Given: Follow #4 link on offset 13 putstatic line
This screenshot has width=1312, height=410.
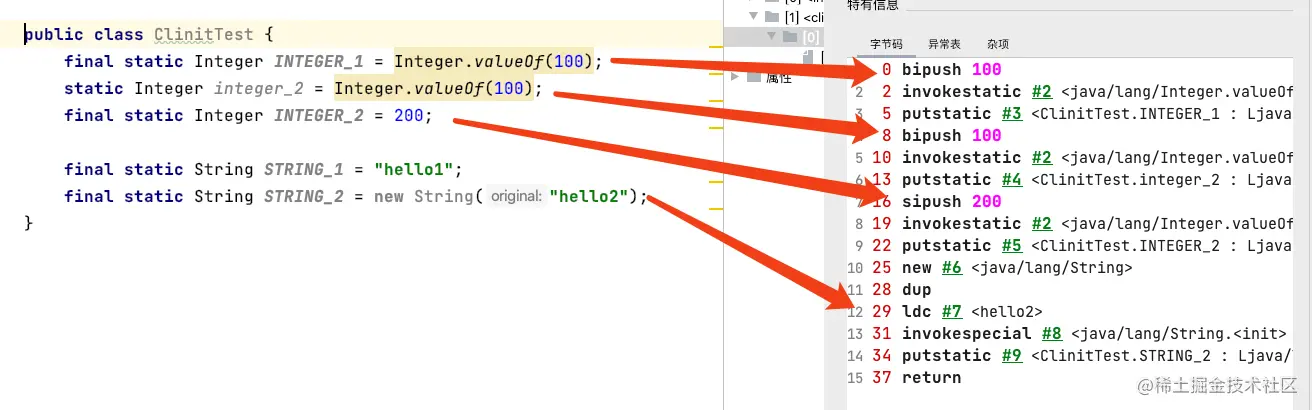Looking at the screenshot, I should point(1011,180).
